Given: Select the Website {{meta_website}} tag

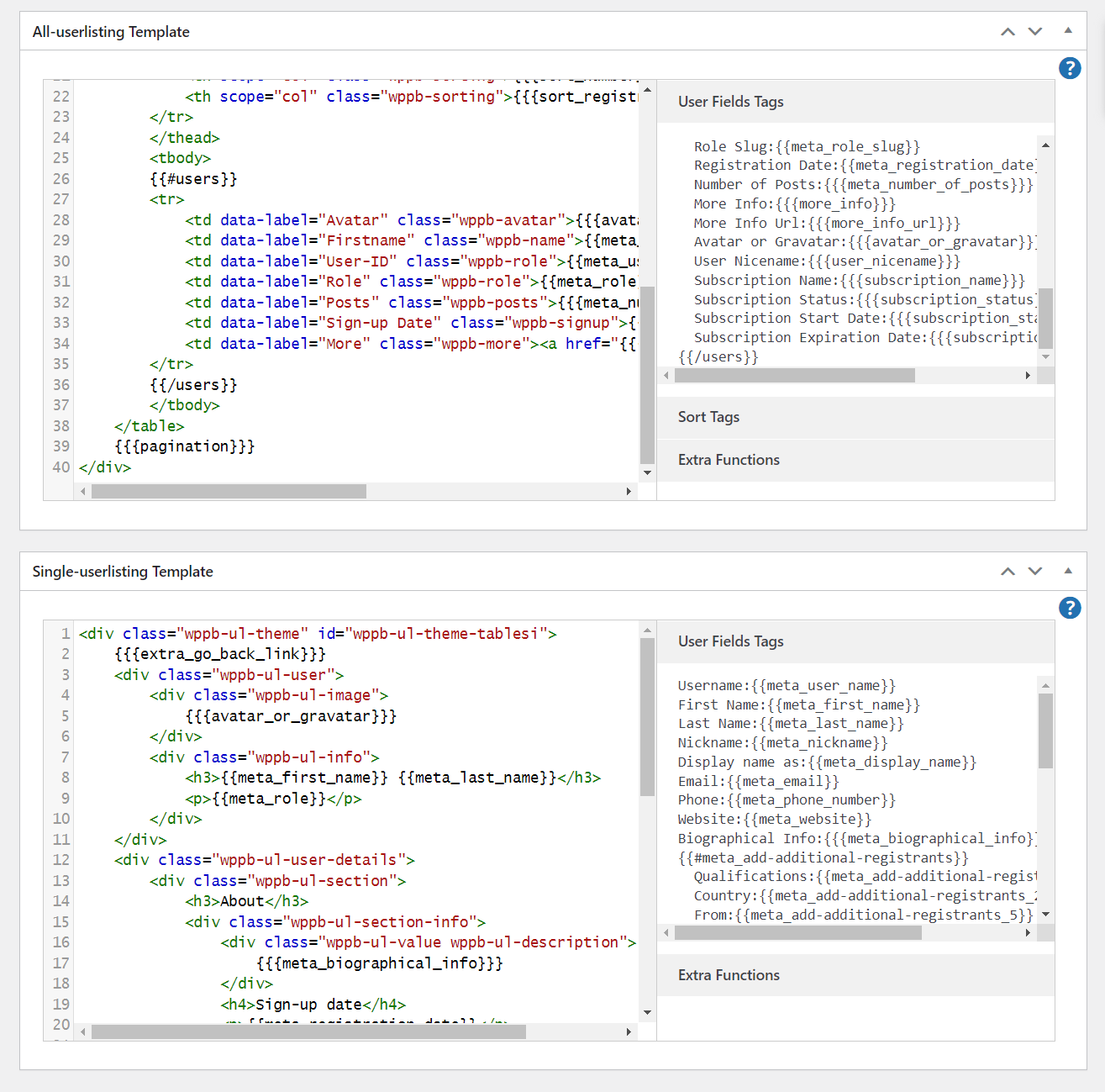Looking at the screenshot, I should [x=775, y=819].
